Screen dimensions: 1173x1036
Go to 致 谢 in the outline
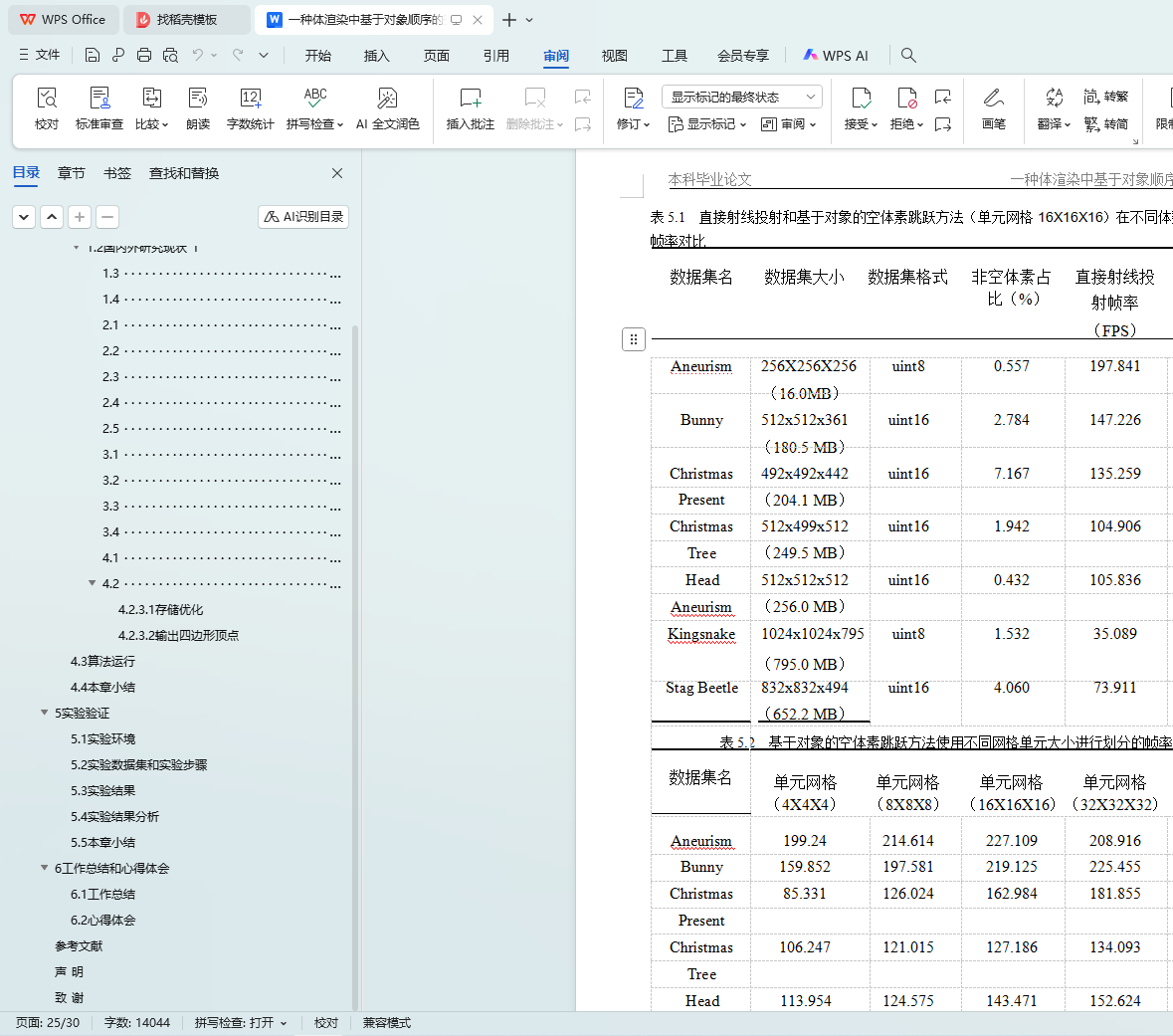[69, 997]
